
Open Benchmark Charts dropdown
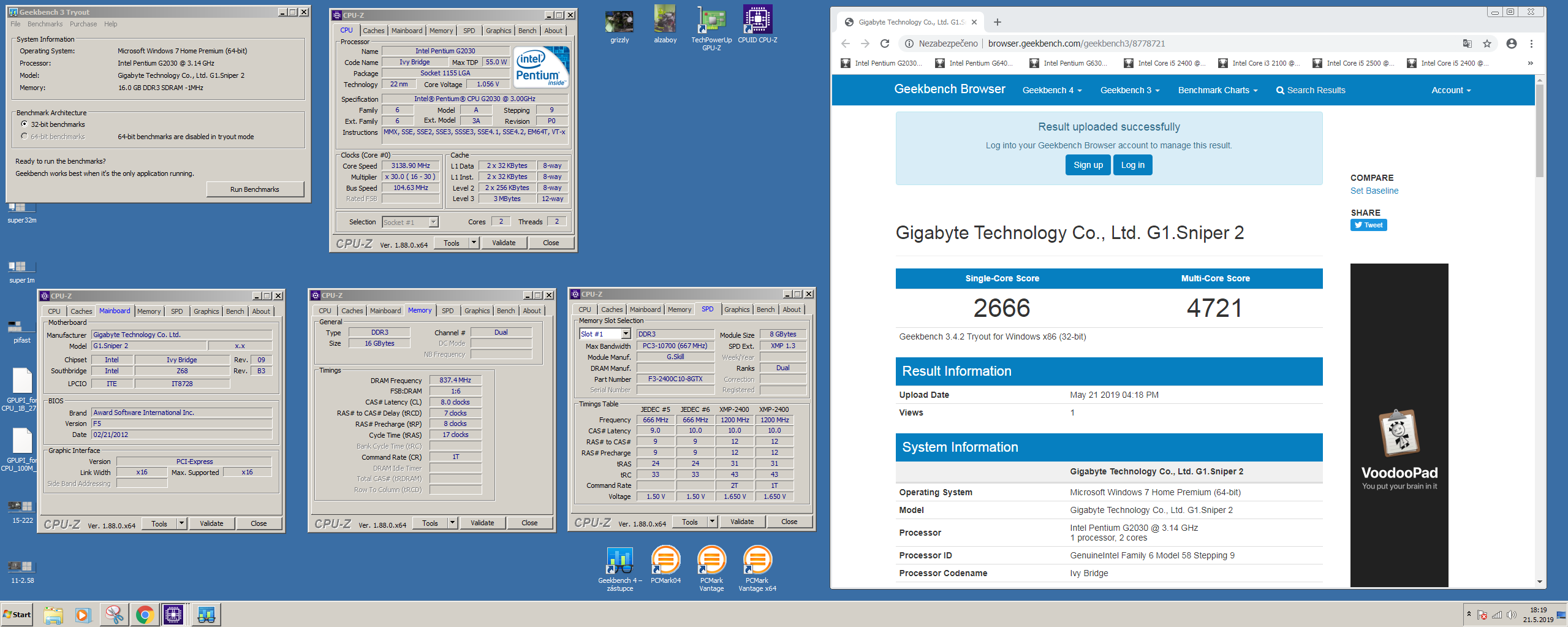1218,90
